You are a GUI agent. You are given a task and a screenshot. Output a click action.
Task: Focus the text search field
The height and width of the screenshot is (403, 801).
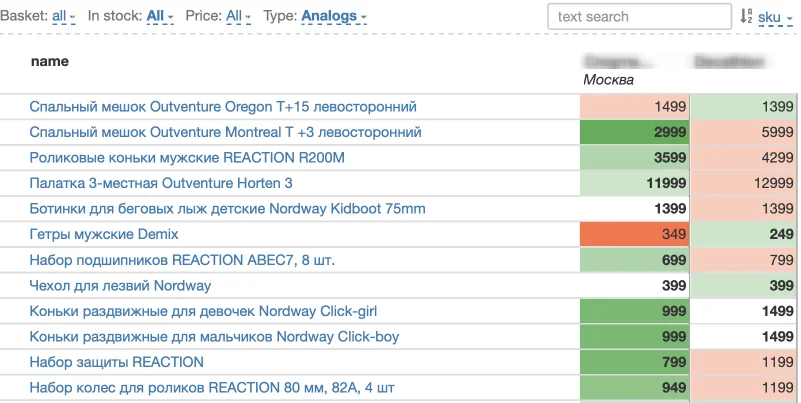tap(639, 16)
